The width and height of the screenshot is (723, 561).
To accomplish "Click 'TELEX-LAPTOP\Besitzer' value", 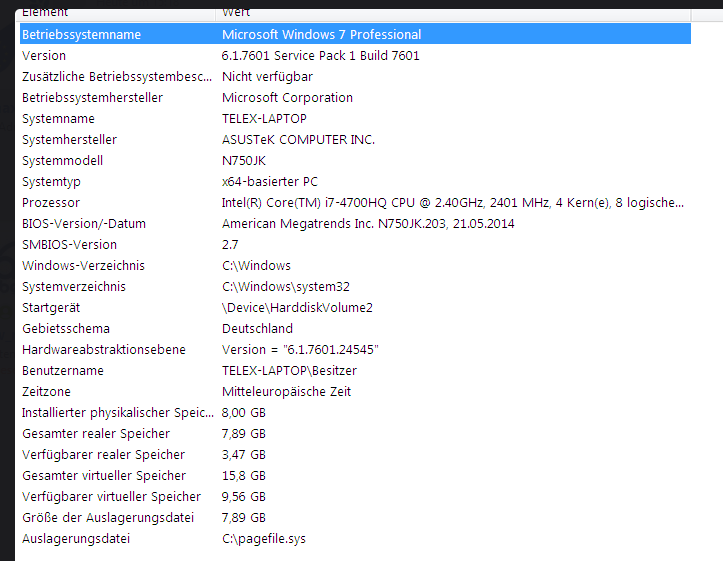I will click(290, 371).
